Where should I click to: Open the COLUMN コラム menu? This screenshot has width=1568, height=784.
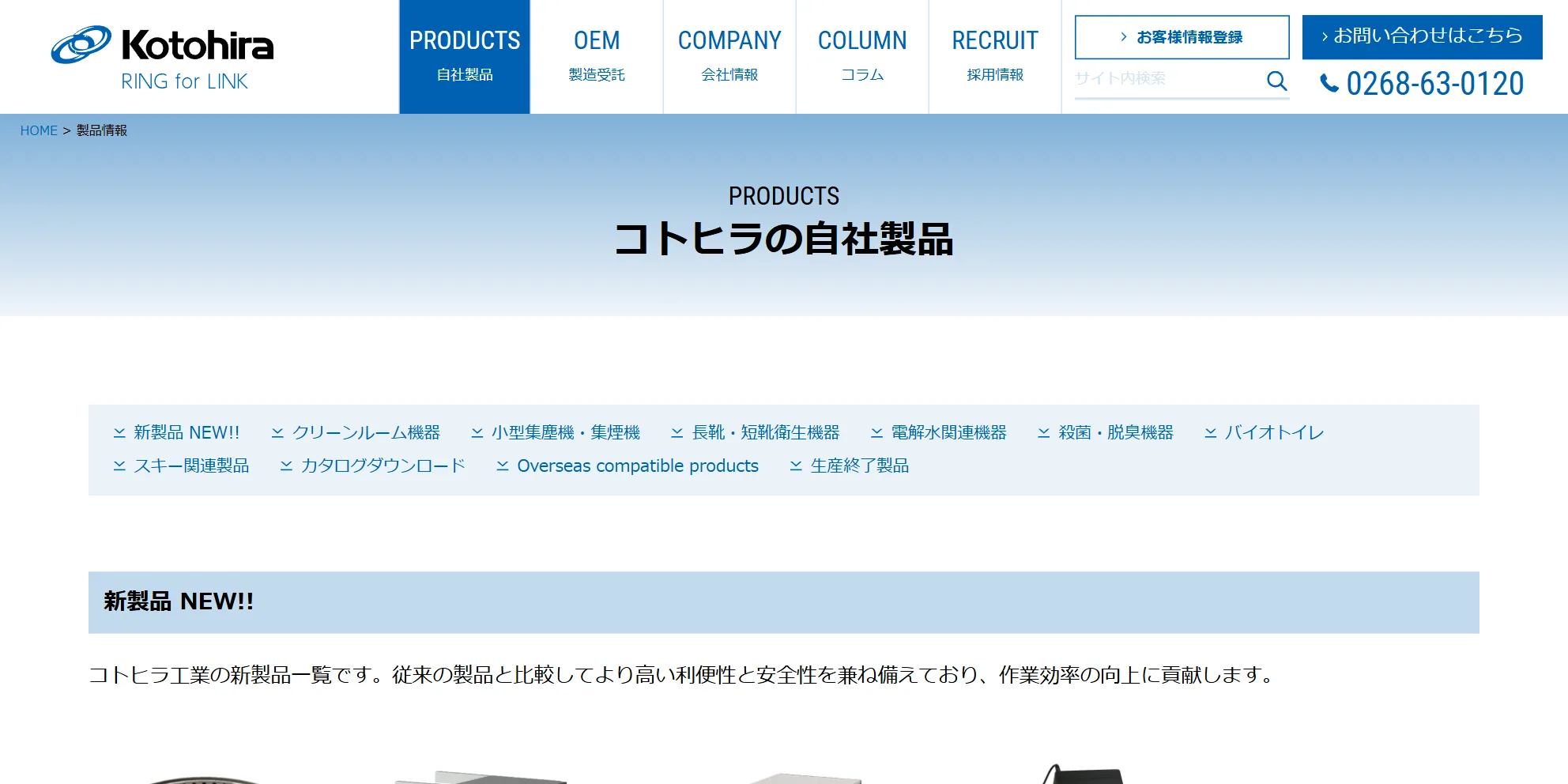click(x=862, y=57)
